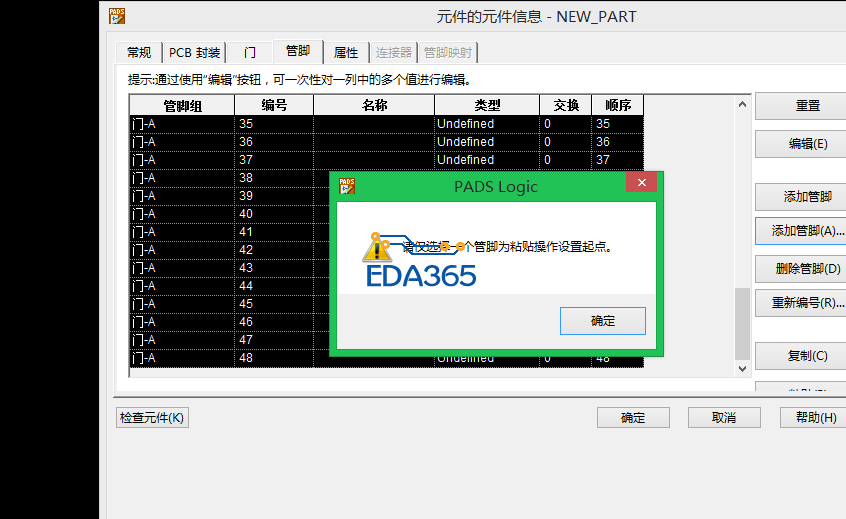Click the Undefined type cell in row 37

click(487, 160)
